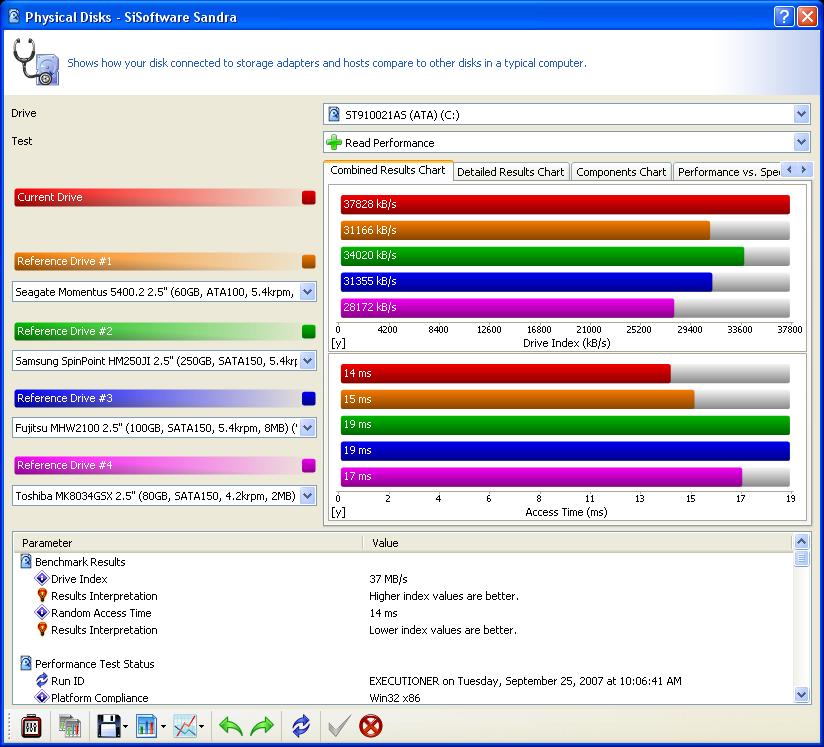Click the red cancel icon in toolbar

[371, 726]
